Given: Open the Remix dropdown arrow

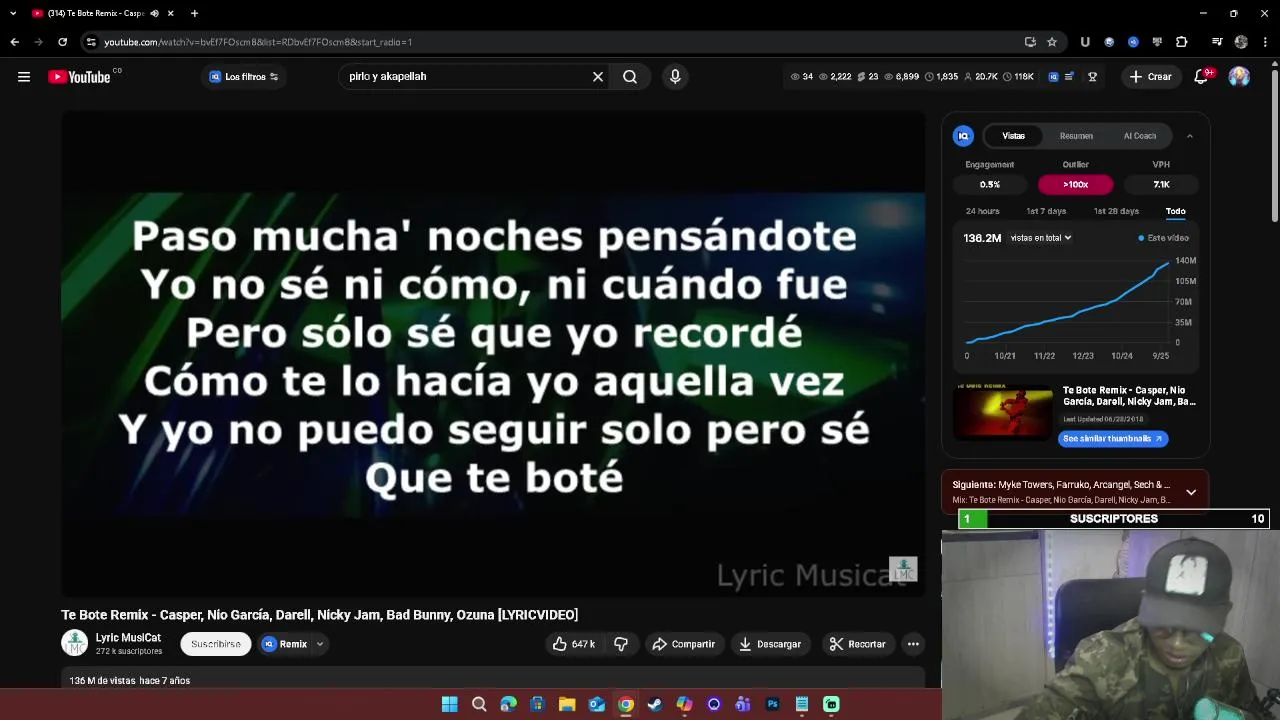Looking at the screenshot, I should click(x=320, y=644).
